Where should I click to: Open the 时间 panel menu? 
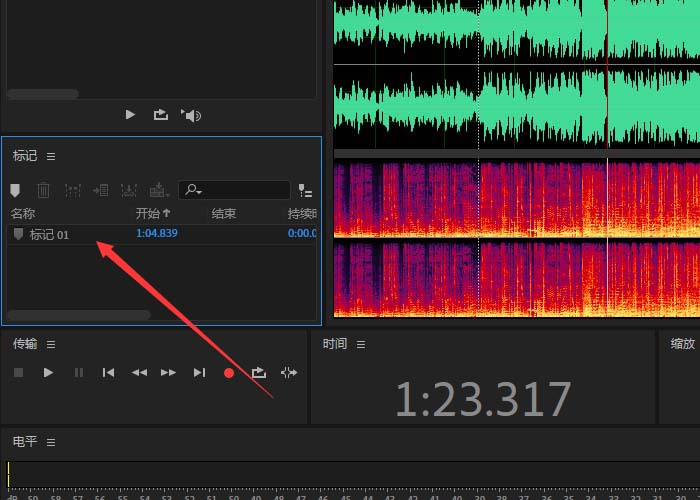(361, 345)
